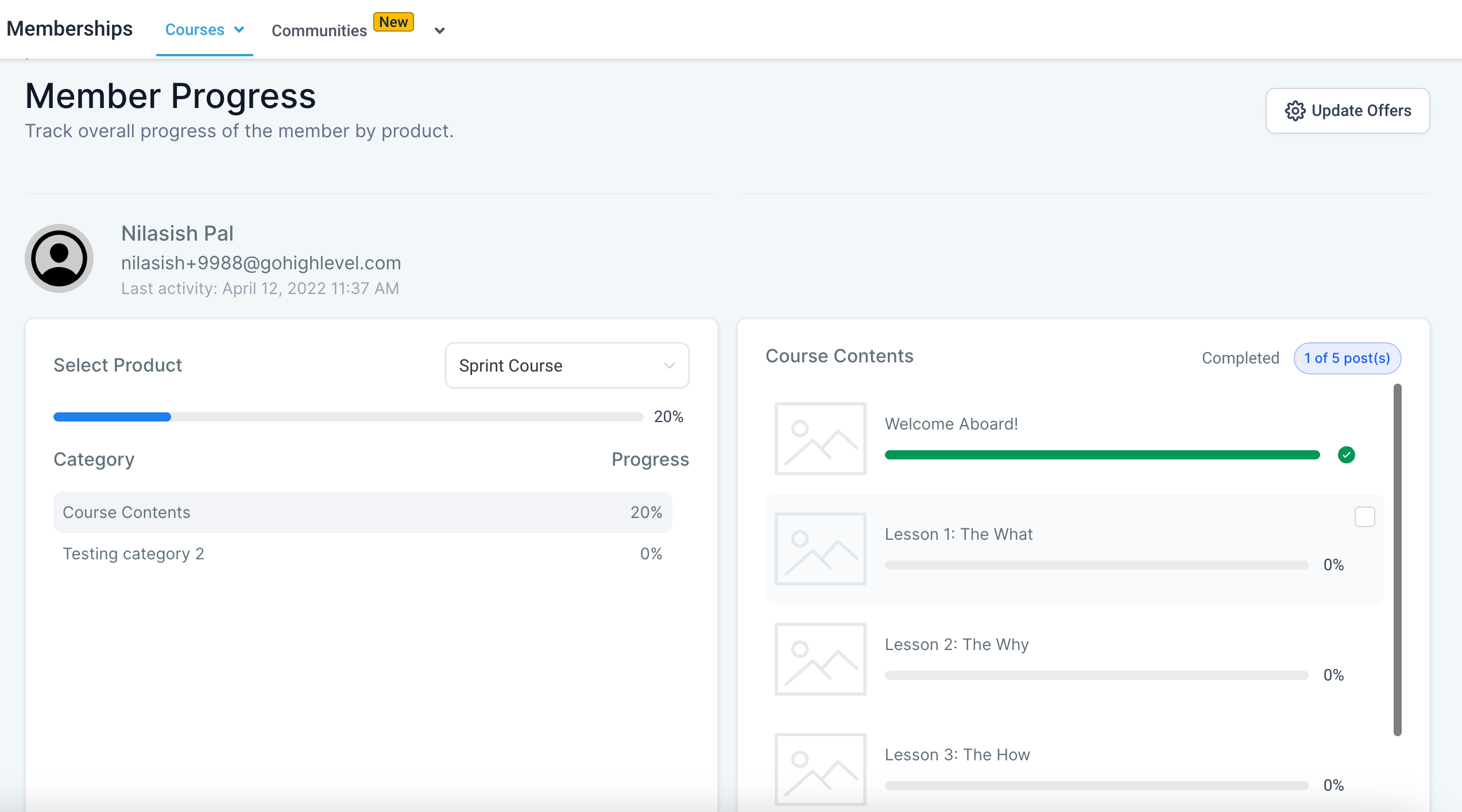Click the Welcome Aboard! post title
This screenshot has height=812, width=1462.
point(952,424)
